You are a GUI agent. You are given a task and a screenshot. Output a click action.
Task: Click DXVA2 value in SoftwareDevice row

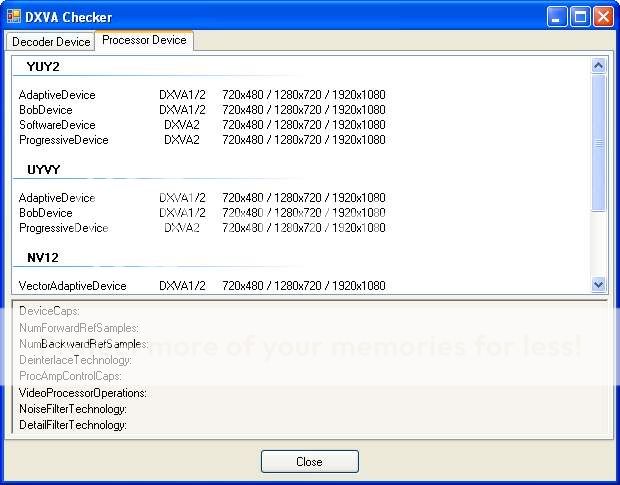pyautogui.click(x=182, y=125)
